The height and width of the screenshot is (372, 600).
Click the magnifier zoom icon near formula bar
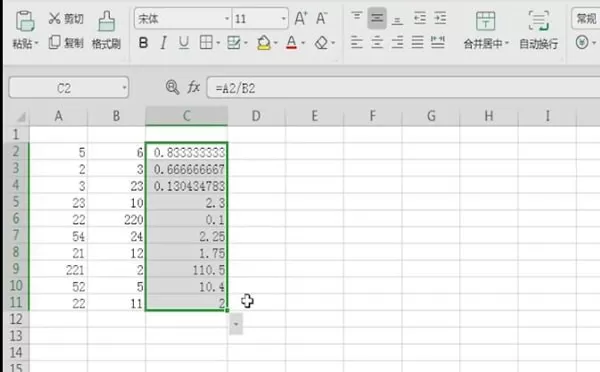tap(172, 88)
